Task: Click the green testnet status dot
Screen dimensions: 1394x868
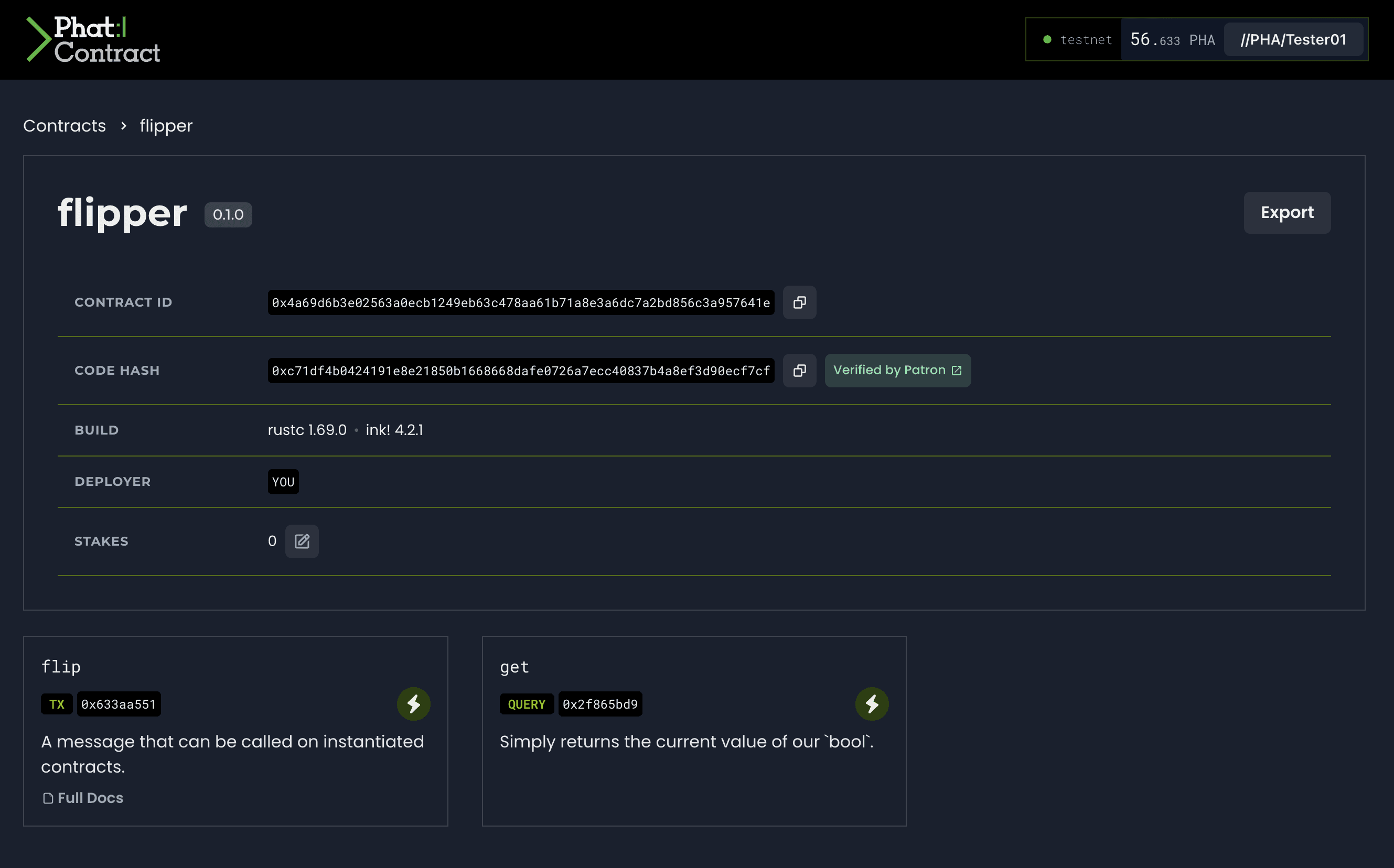Action: [1047, 40]
